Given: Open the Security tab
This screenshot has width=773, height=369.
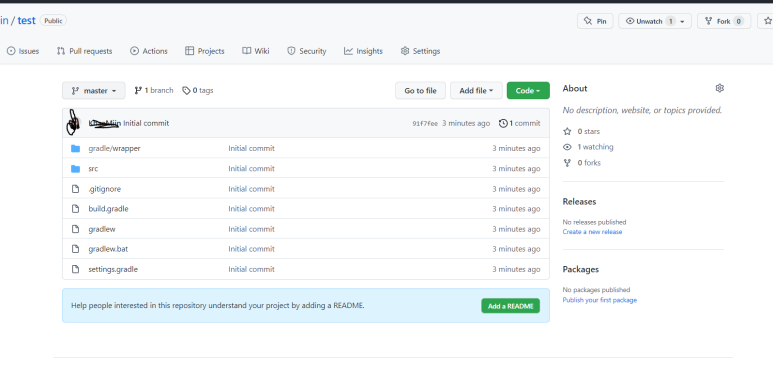Looking at the screenshot, I should [x=307, y=51].
